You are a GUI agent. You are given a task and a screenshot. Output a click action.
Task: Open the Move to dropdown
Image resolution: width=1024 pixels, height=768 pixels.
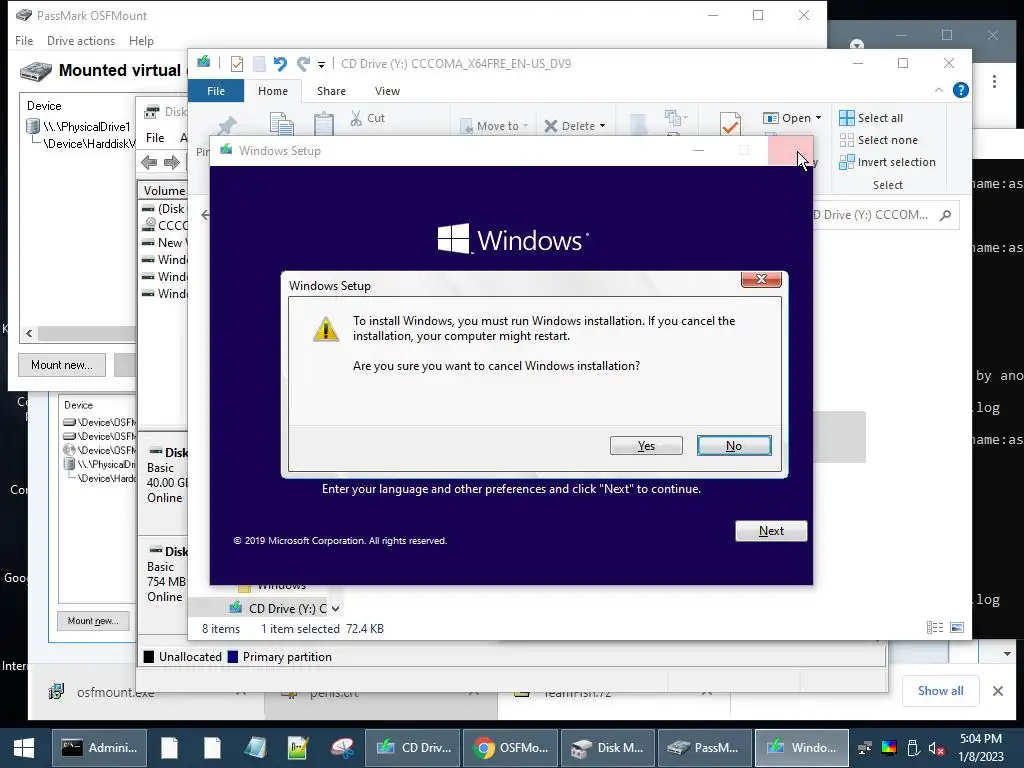click(x=494, y=125)
